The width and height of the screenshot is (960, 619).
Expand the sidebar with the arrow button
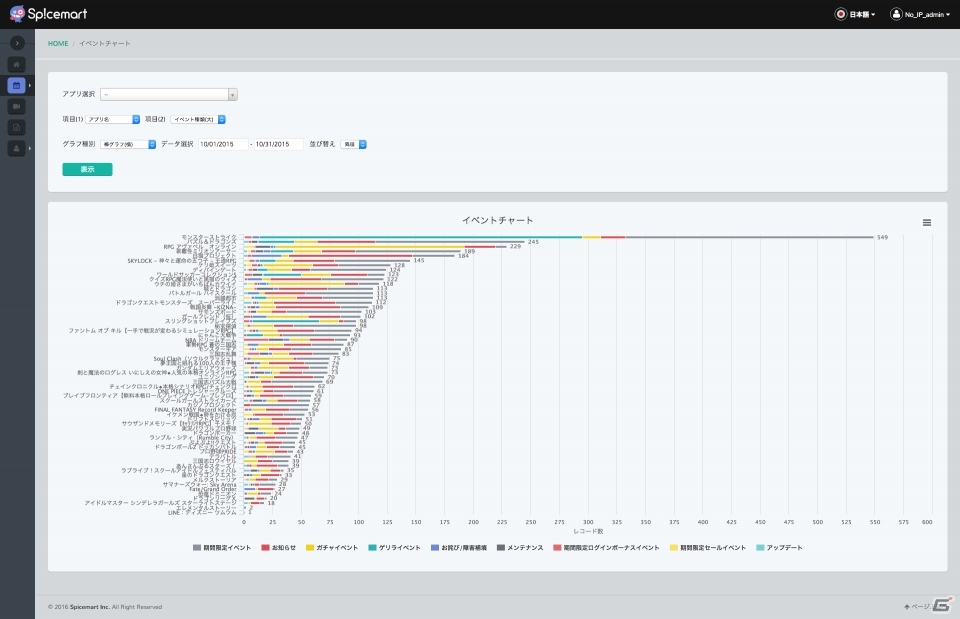click(17, 43)
